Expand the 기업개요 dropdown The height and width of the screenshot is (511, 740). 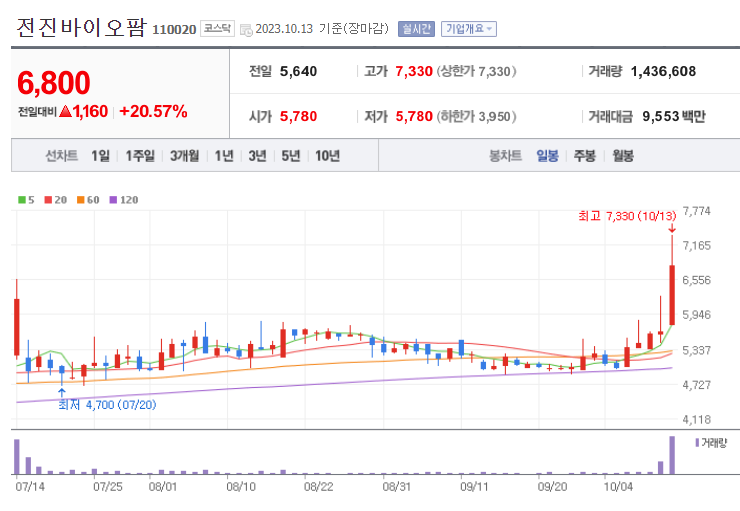(x=469, y=29)
